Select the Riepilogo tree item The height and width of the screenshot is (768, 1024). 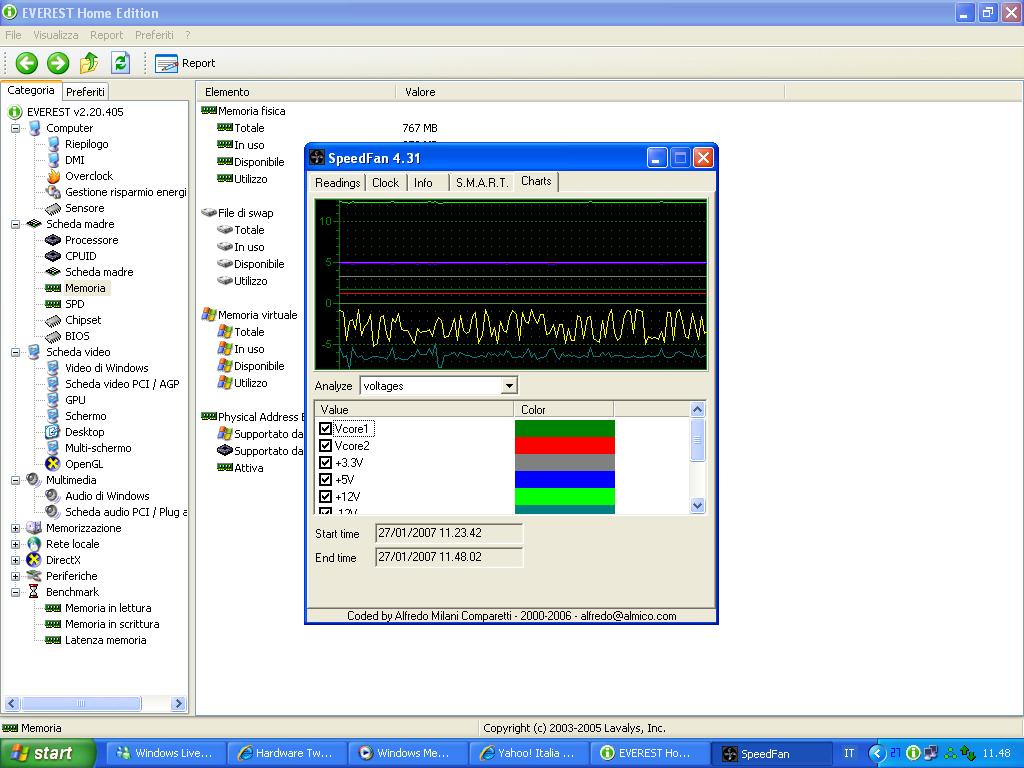86,144
